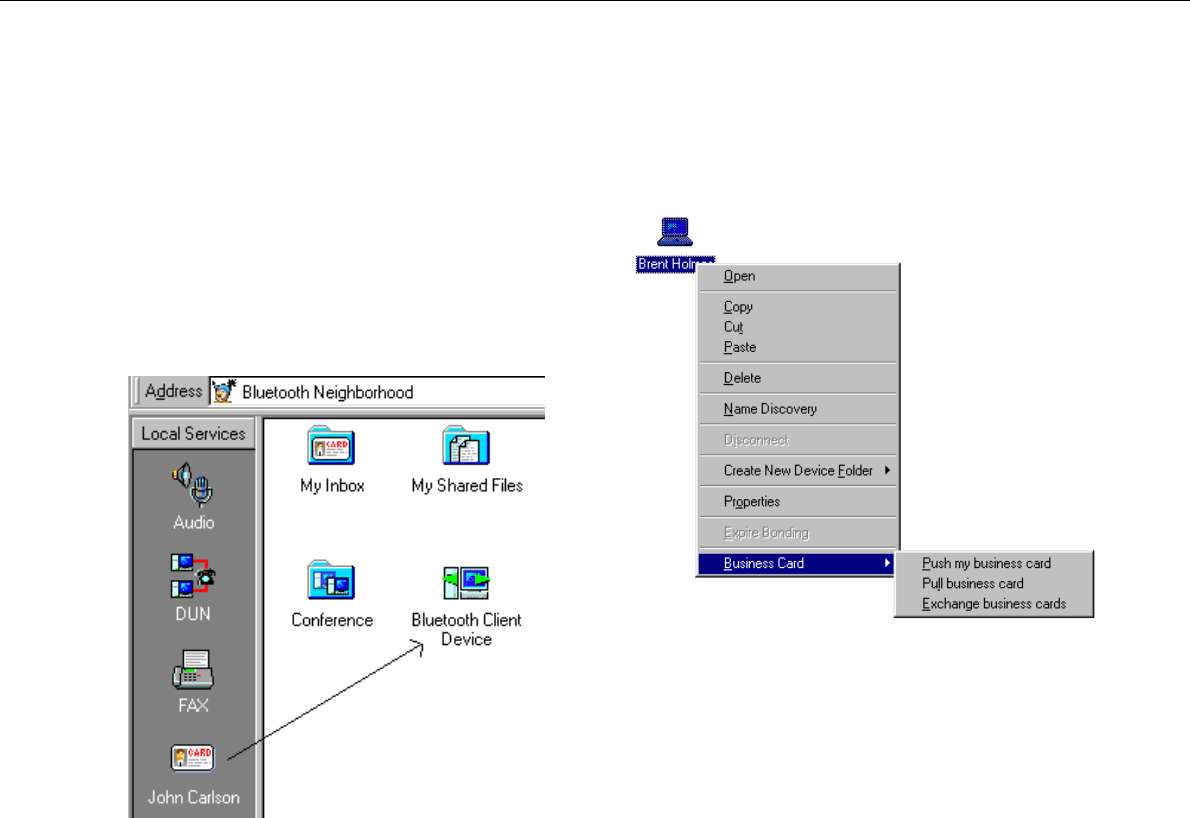Click the My Inbox label text
Image resolution: width=1190 pixels, height=818 pixels.
(332, 486)
